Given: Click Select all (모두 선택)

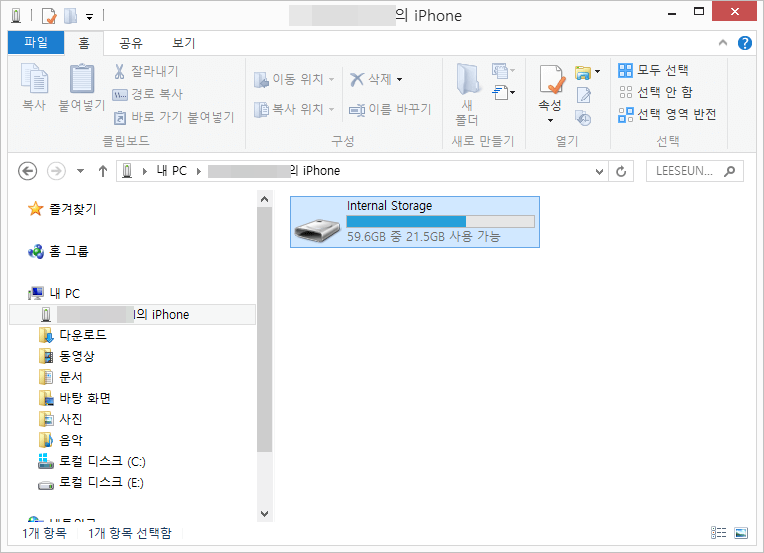Looking at the screenshot, I should click(653, 70).
